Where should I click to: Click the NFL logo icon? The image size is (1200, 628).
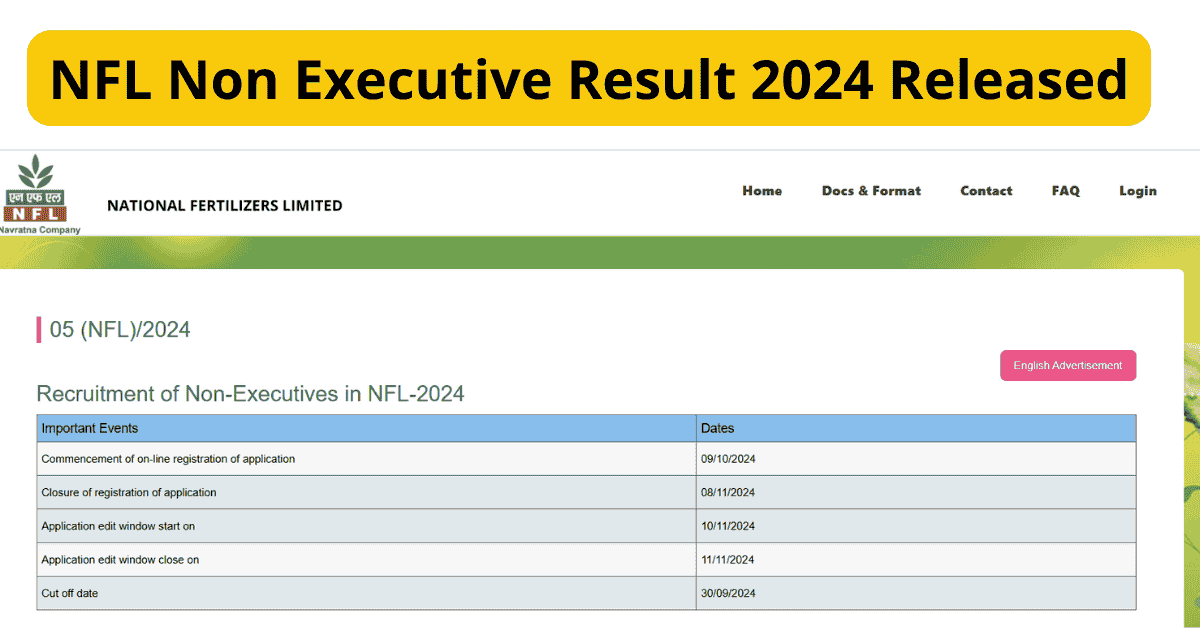pyautogui.click(x=36, y=188)
